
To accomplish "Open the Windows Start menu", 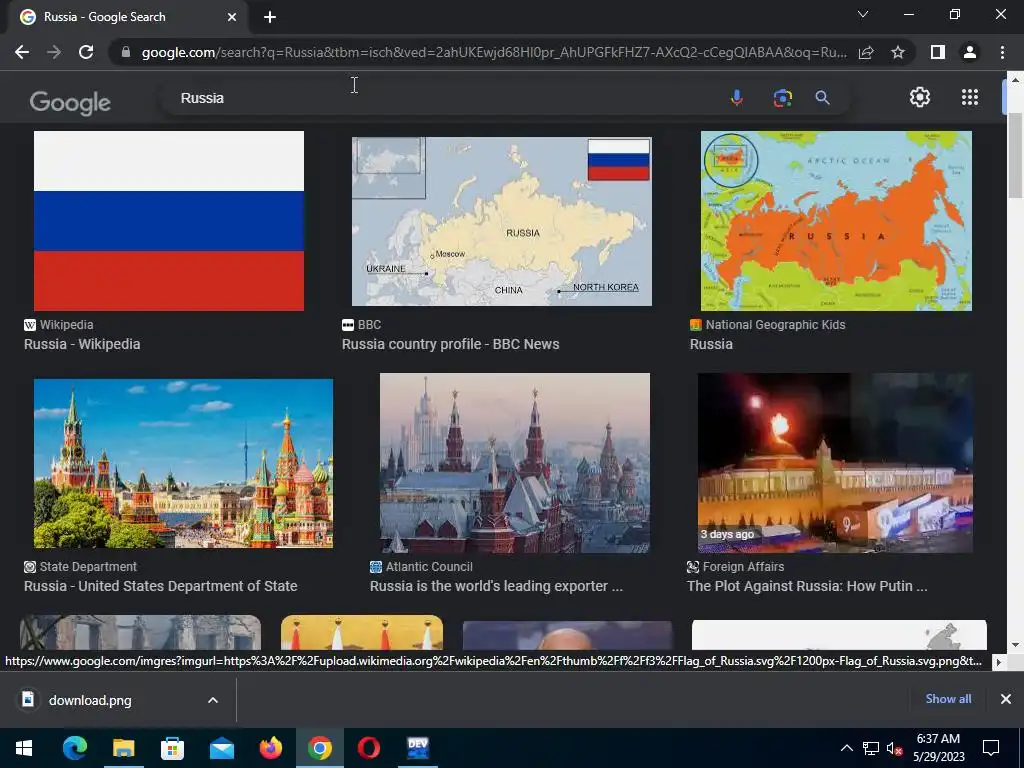I will [24, 748].
